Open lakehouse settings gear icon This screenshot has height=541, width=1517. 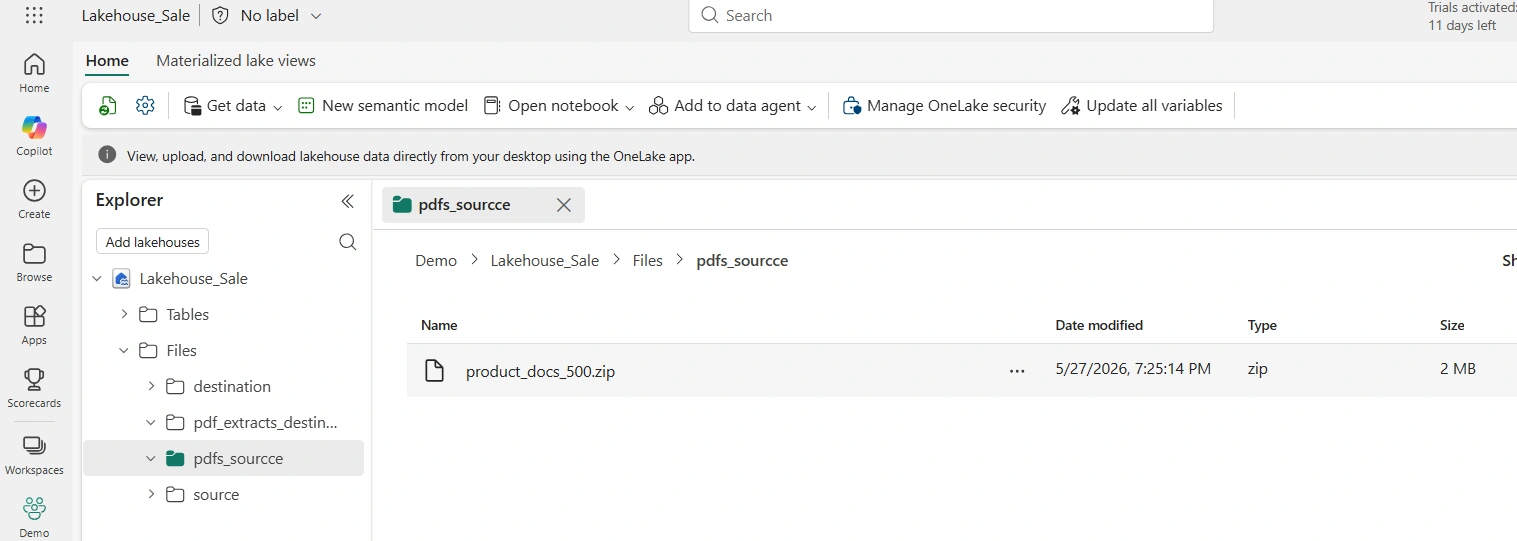145,106
